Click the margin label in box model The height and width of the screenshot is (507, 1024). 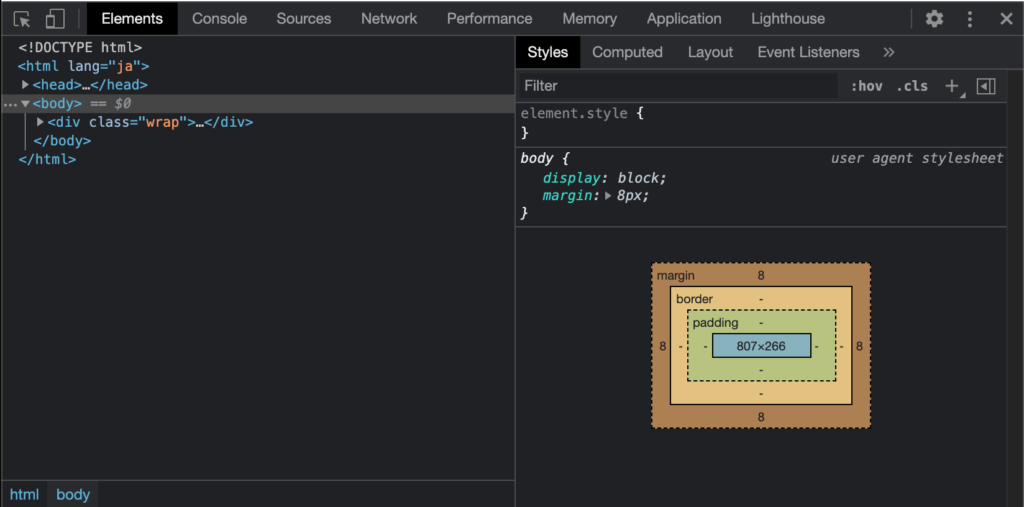[x=676, y=276]
